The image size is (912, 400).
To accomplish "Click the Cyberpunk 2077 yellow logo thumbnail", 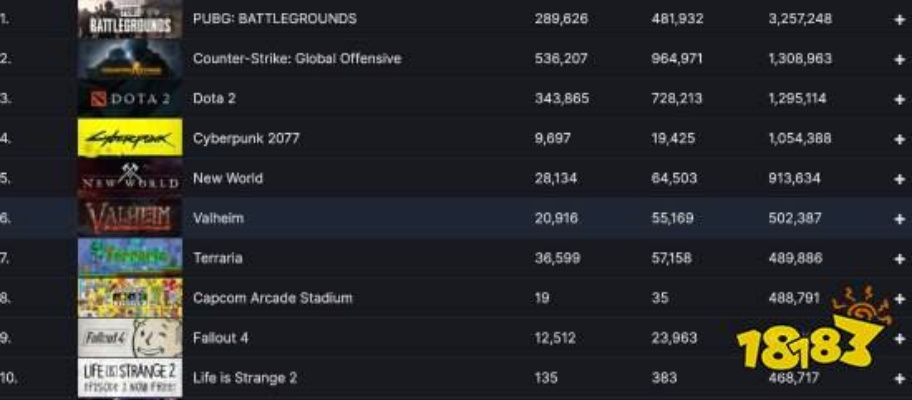I will coord(130,138).
